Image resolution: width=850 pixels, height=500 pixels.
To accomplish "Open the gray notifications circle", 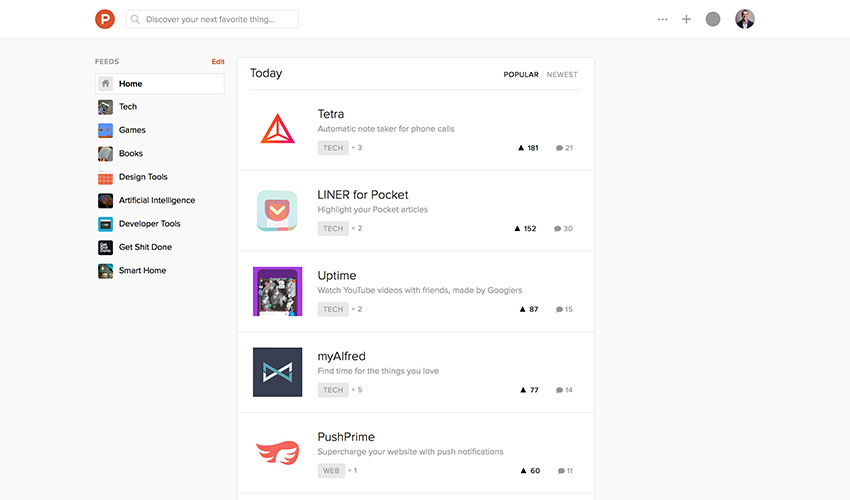I will pyautogui.click(x=713, y=19).
